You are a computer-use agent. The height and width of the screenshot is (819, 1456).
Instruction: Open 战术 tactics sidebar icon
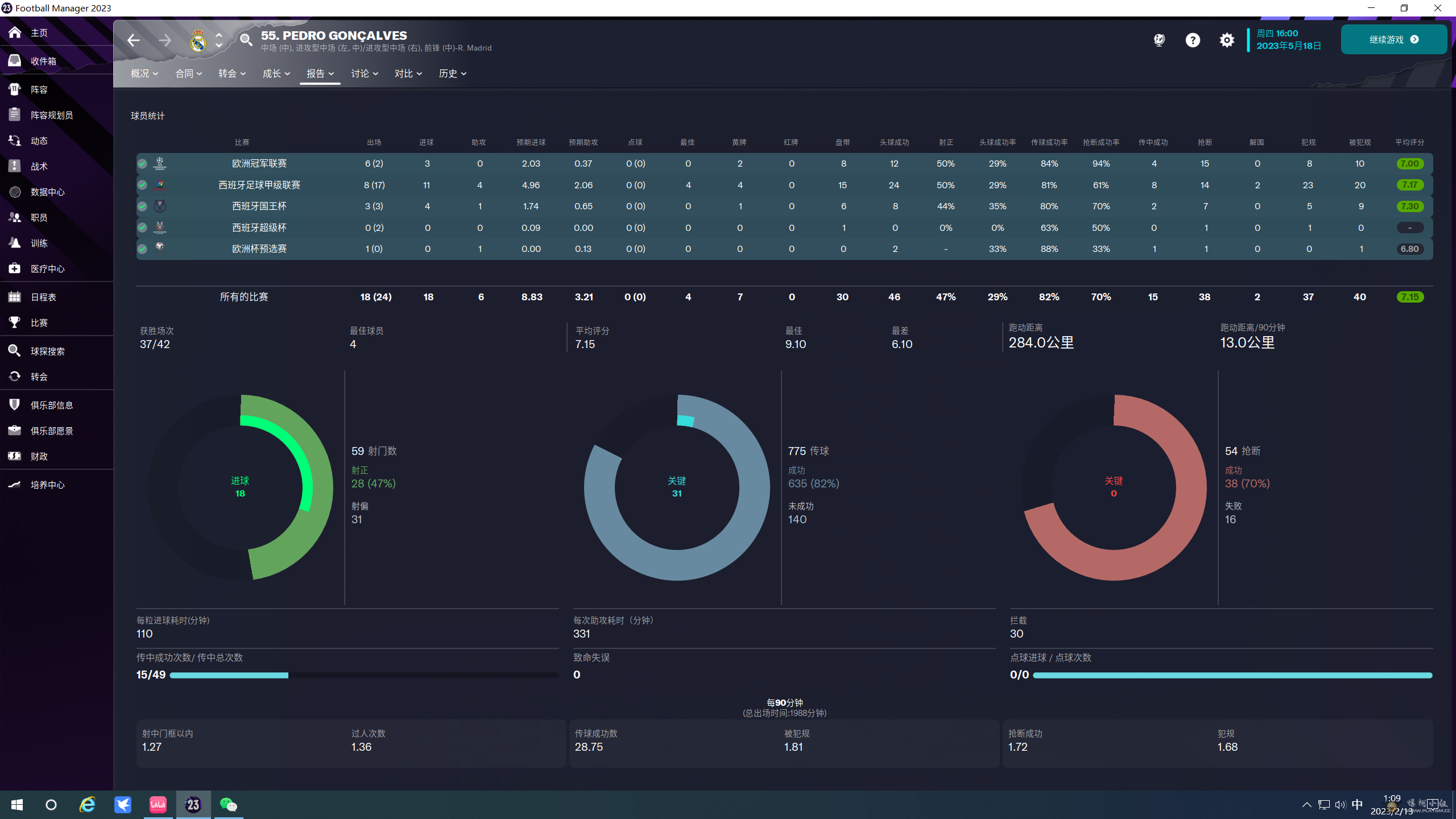point(15,166)
